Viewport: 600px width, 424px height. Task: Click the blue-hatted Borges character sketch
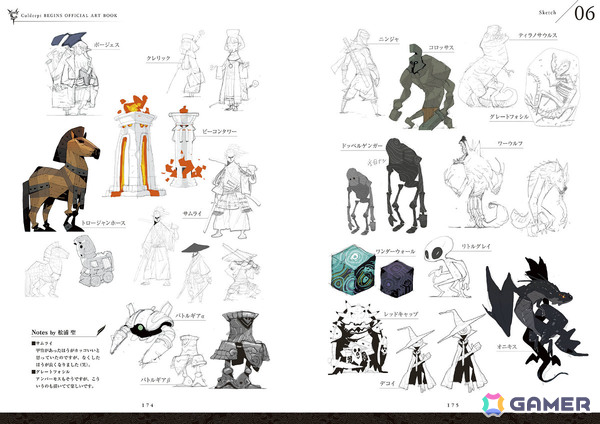[72, 73]
